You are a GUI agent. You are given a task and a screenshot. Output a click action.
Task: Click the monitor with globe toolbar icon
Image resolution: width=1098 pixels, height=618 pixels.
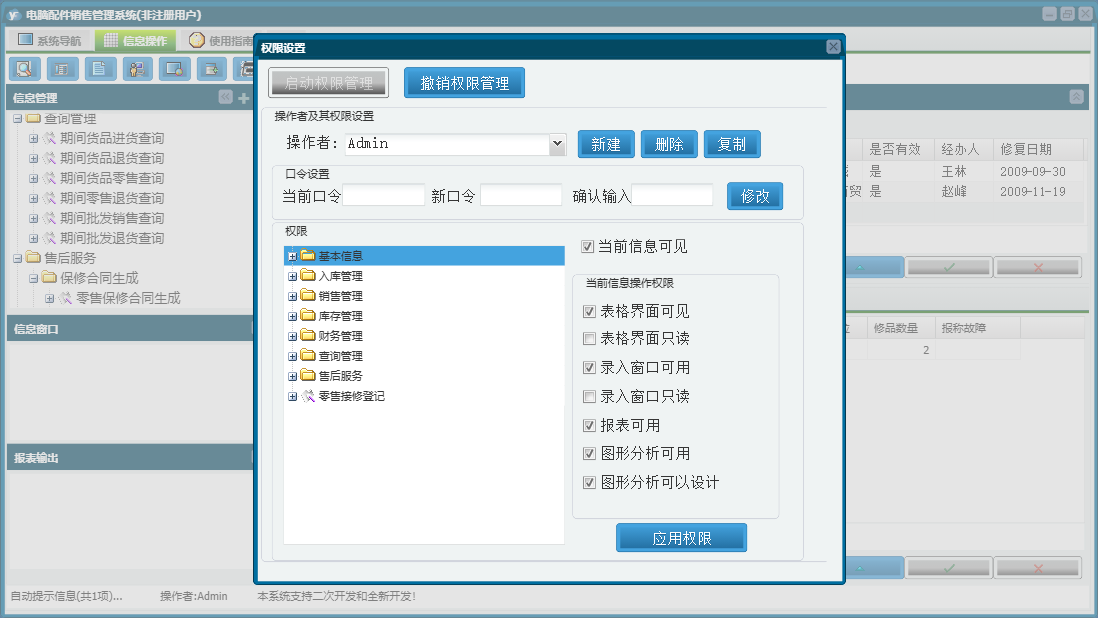pyautogui.click(x=175, y=69)
